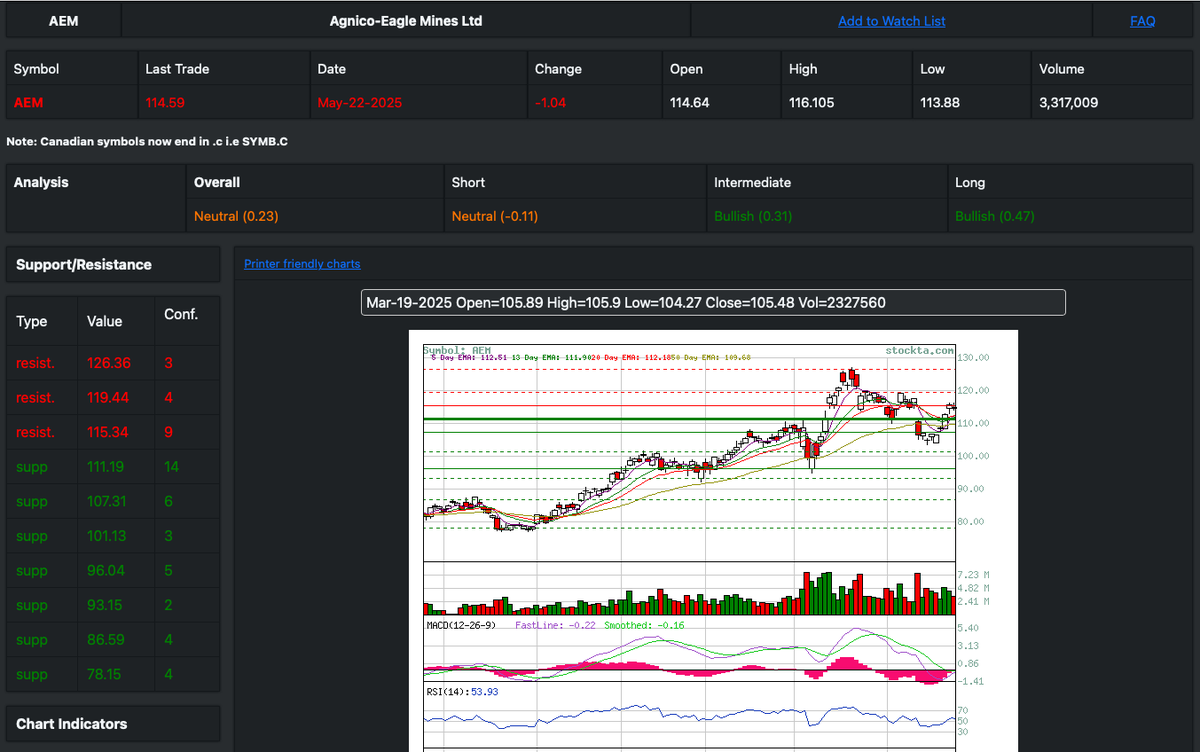Select support value 107.31
This screenshot has width=1200, height=752.
coord(107,501)
